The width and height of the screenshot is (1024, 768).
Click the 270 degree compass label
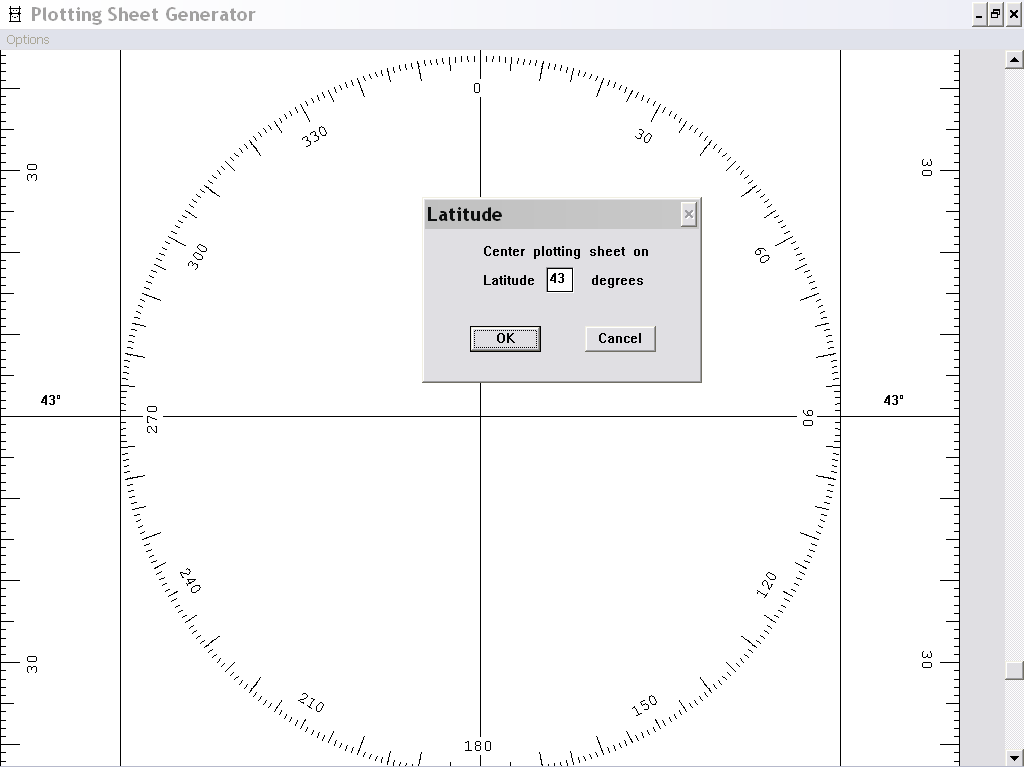point(153,419)
